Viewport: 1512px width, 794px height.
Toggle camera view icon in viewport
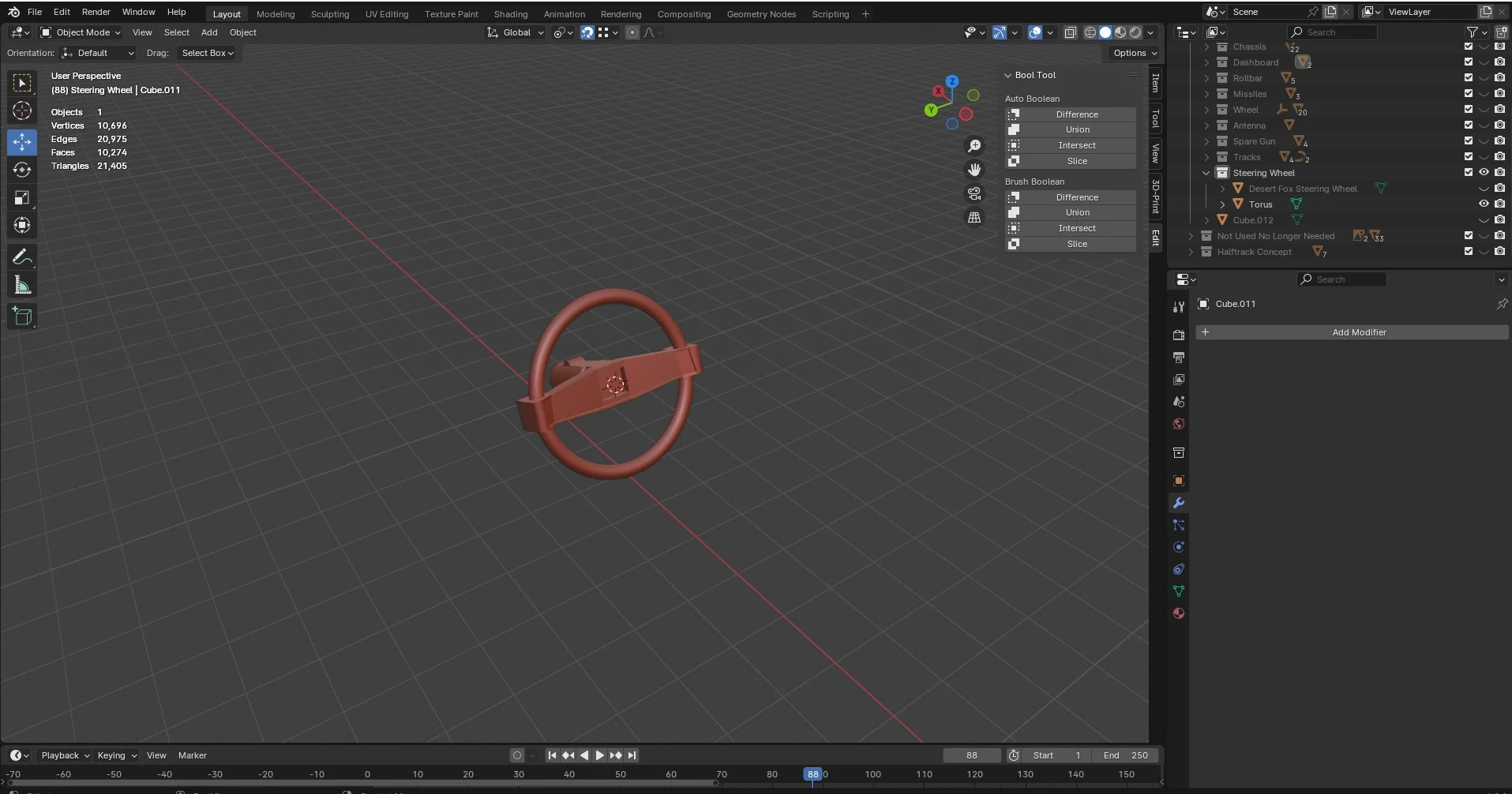[974, 193]
